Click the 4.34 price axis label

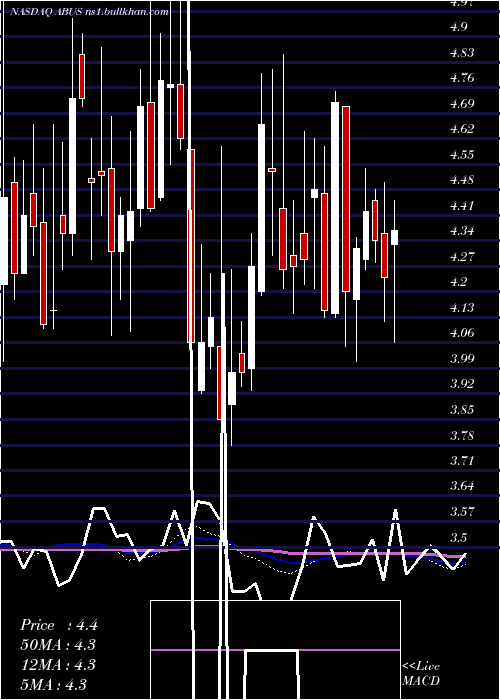462,231
